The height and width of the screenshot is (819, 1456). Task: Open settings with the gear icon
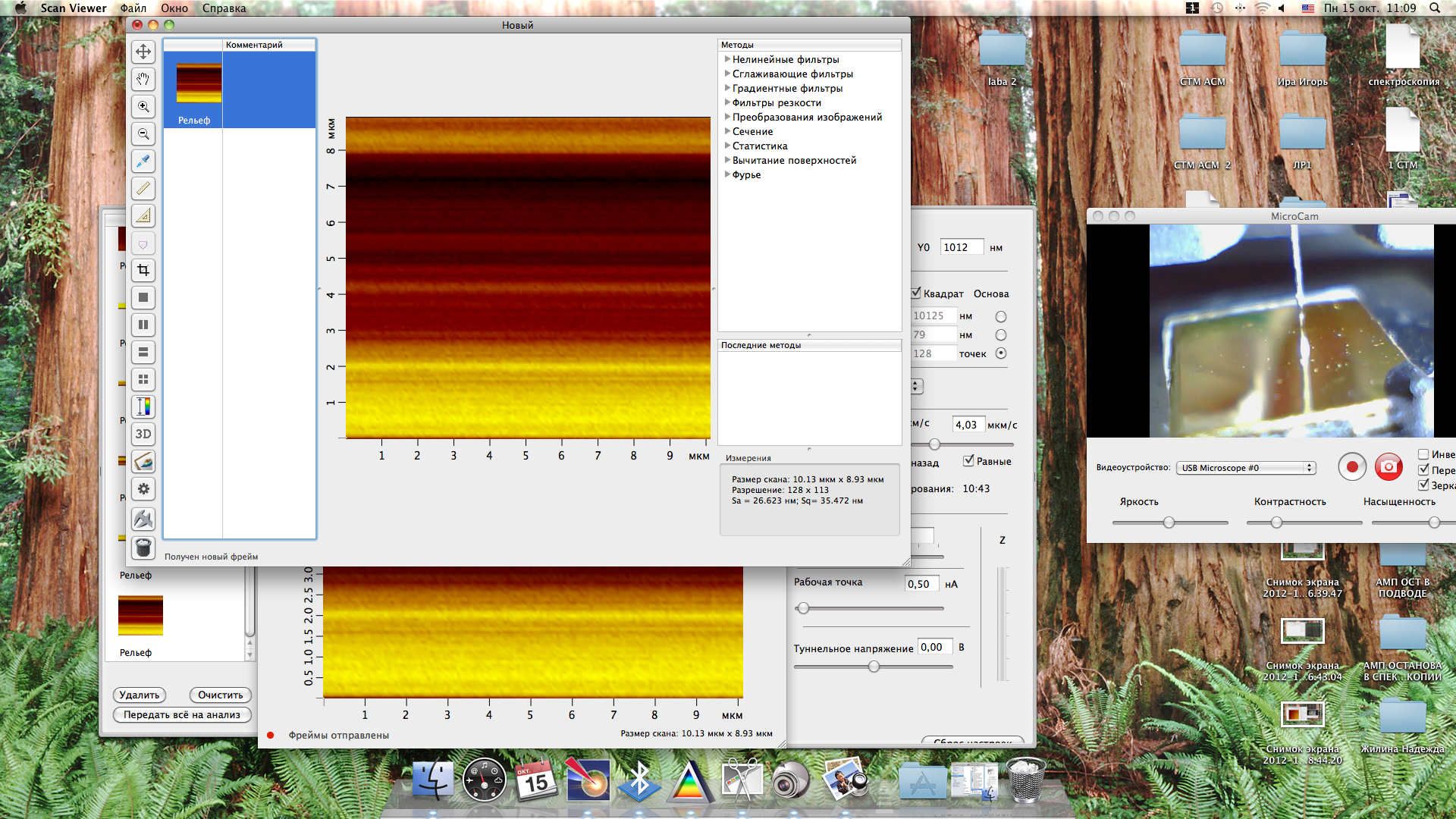coord(143,488)
